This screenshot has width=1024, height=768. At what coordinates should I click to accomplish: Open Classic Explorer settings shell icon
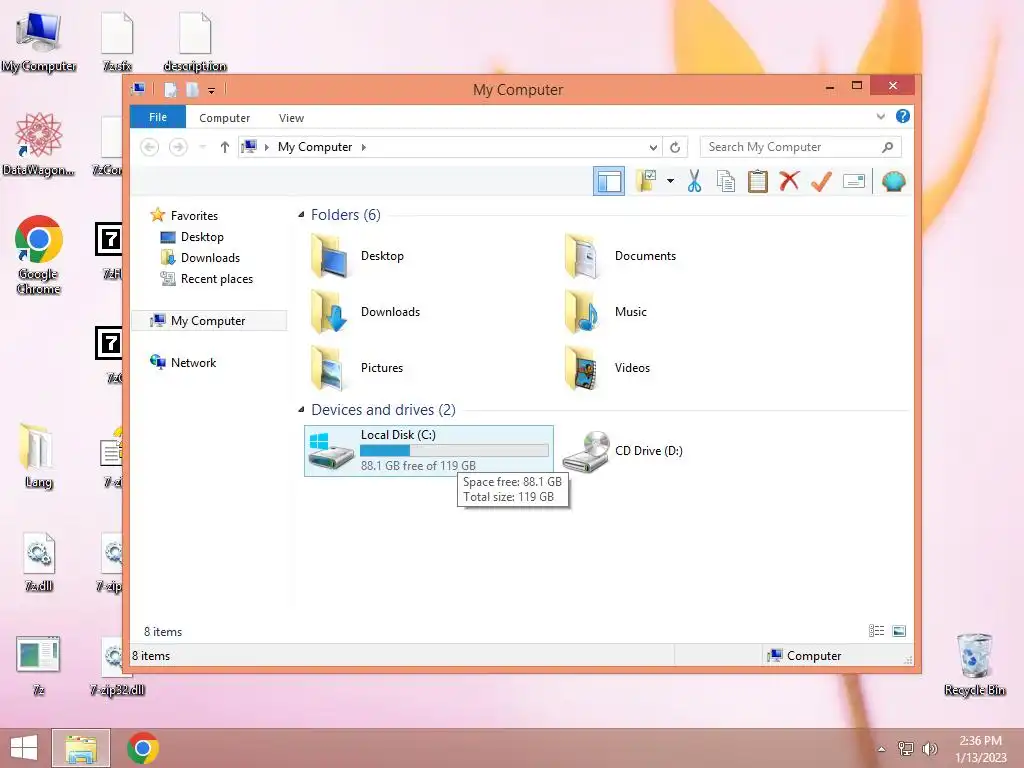point(893,181)
